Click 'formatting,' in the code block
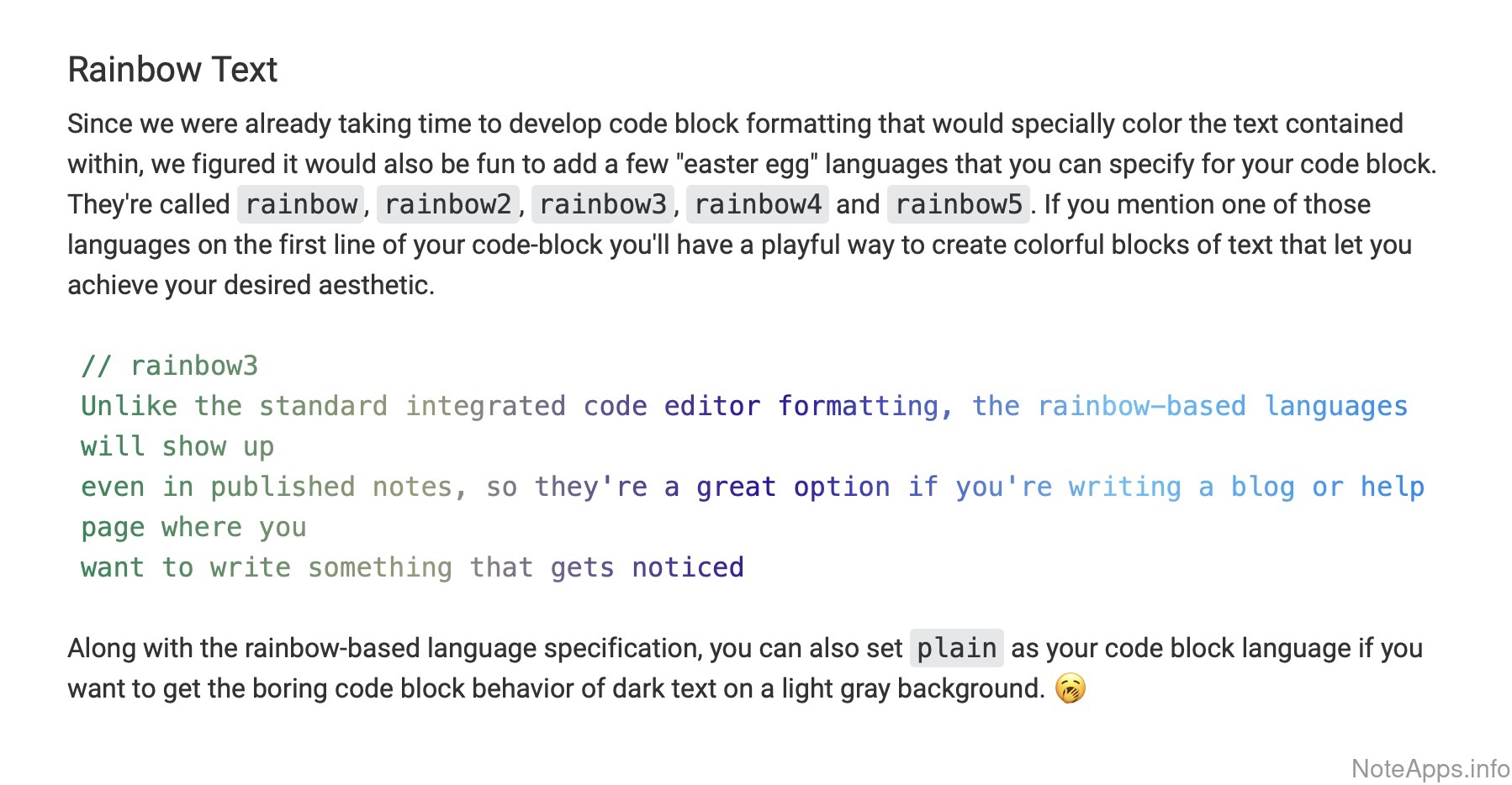 [x=864, y=406]
